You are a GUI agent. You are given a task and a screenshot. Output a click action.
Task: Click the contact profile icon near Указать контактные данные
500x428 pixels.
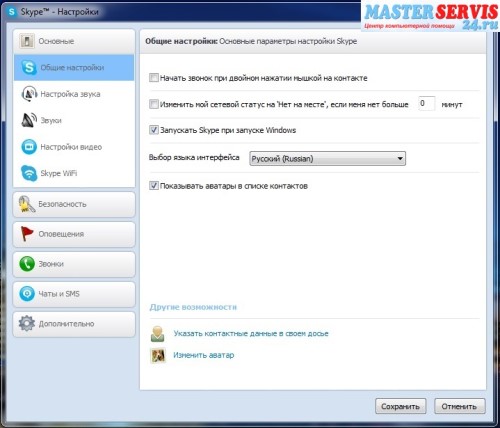[x=157, y=334]
